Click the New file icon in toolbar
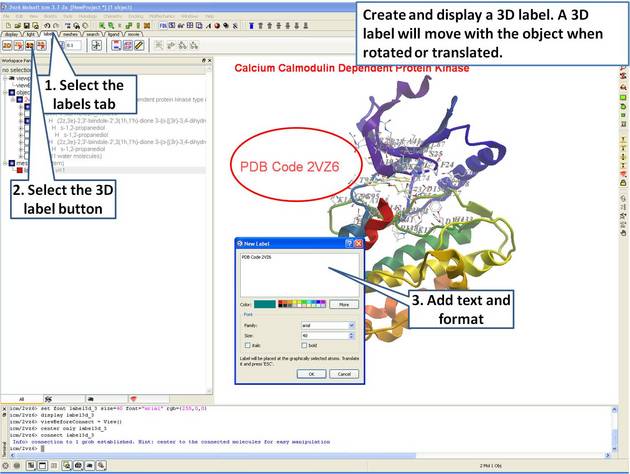 point(6,25)
